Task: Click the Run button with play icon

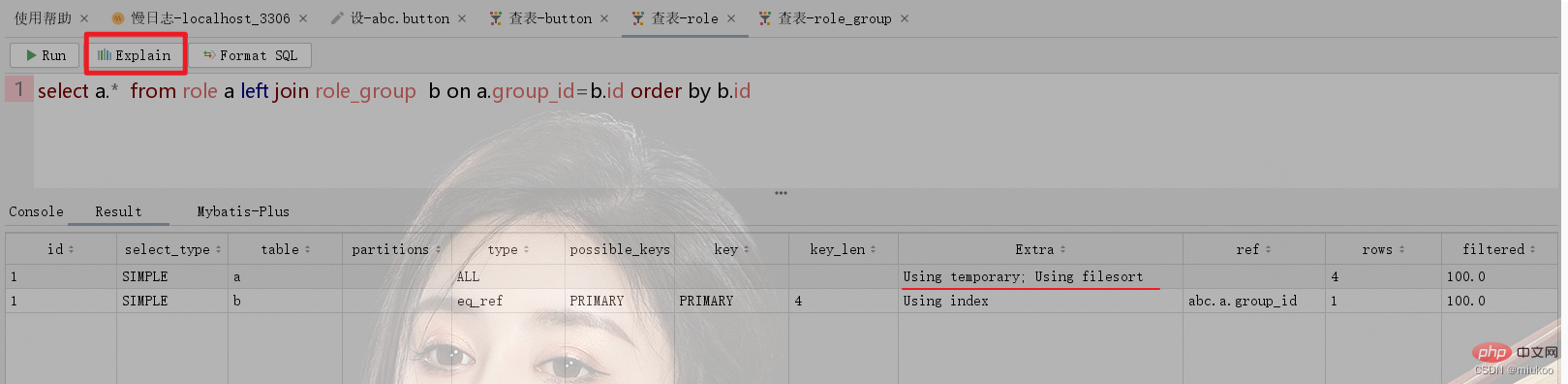Action: click(46, 55)
